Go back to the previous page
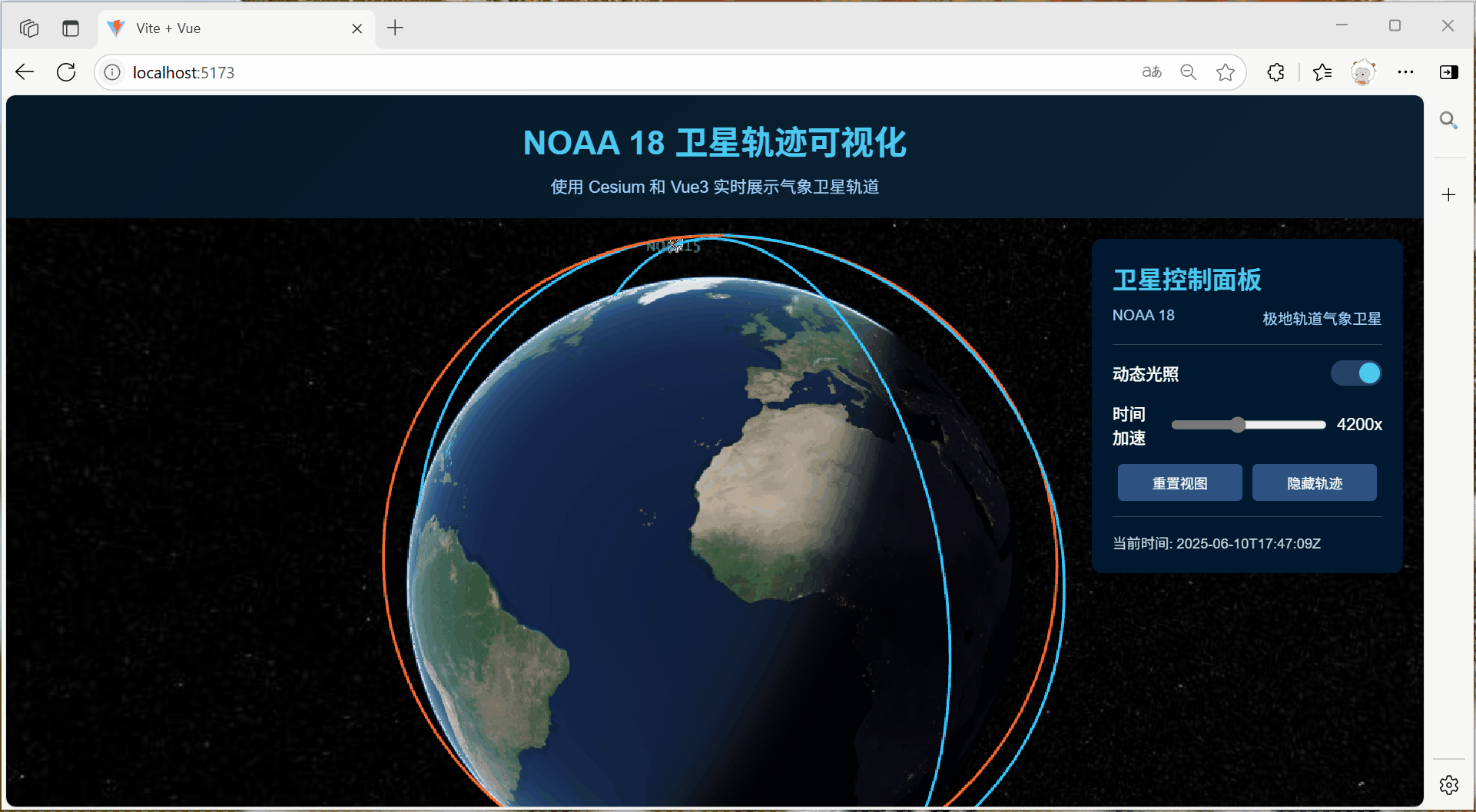1476x812 pixels. (25, 72)
